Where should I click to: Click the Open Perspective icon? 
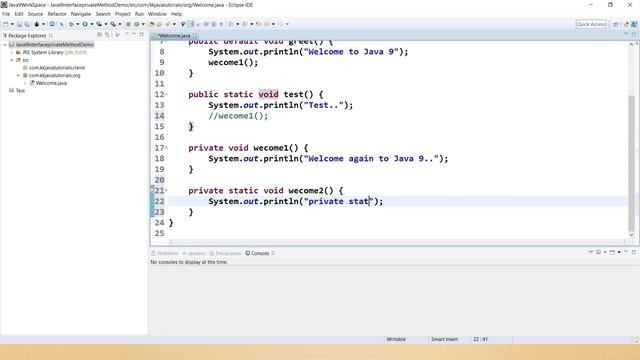pyautogui.click(x=616, y=24)
